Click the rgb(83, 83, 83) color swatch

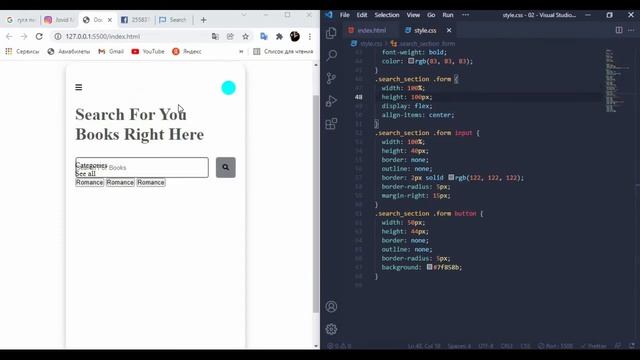411,61
